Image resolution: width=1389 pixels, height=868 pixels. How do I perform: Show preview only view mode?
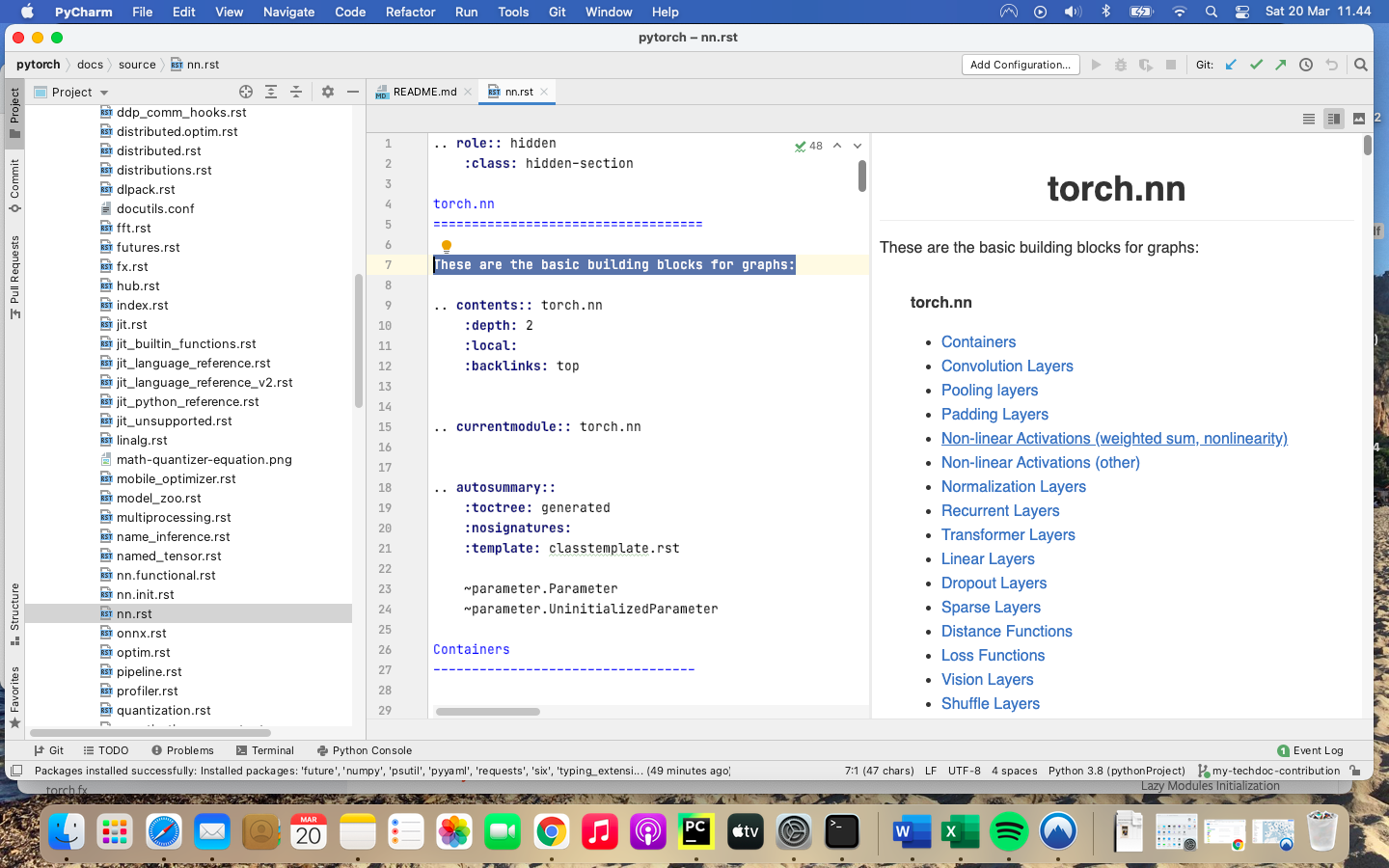pos(1359,119)
